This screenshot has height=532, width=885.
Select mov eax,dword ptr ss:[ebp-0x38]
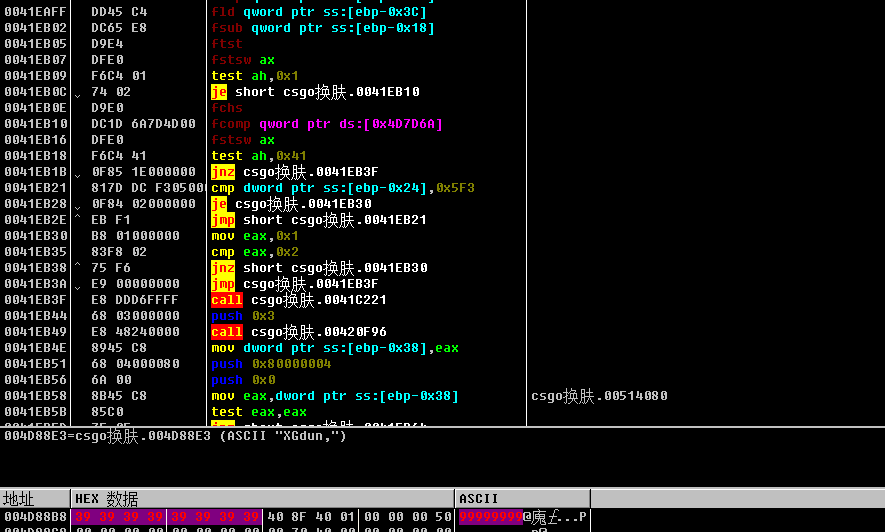click(x=335, y=396)
